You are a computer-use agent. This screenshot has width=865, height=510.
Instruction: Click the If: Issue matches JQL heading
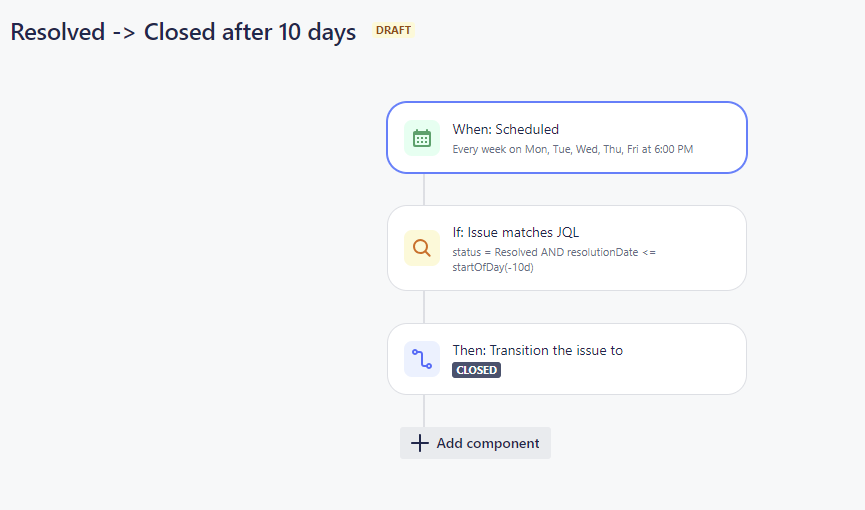(516, 232)
